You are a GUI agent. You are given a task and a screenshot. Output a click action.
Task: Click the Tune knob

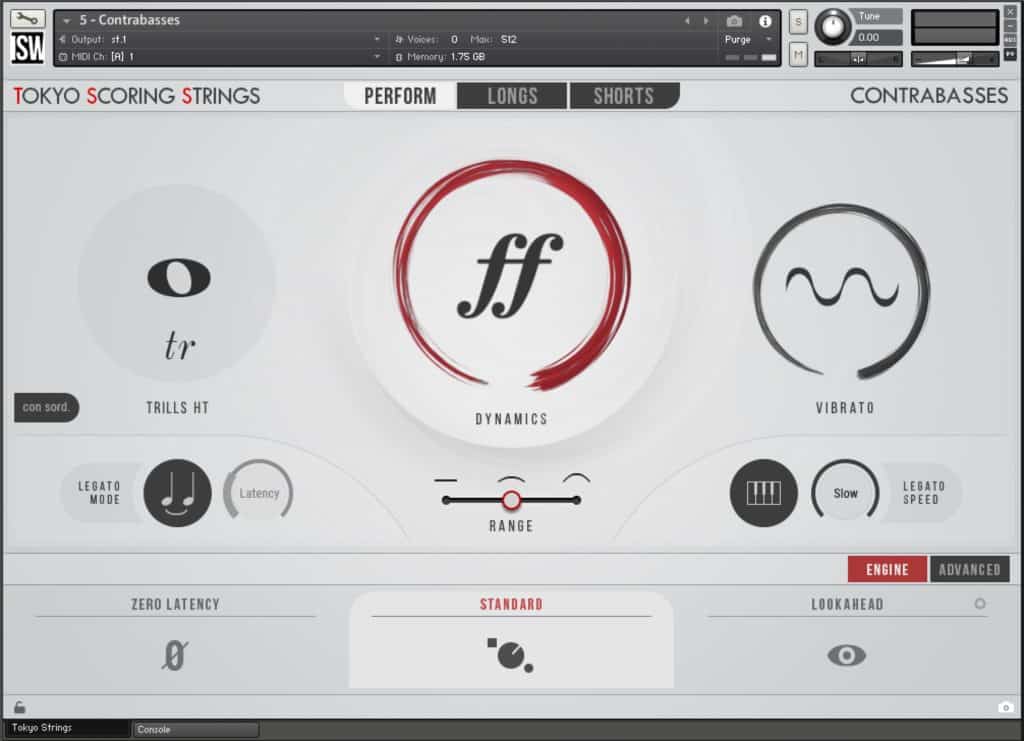click(833, 27)
